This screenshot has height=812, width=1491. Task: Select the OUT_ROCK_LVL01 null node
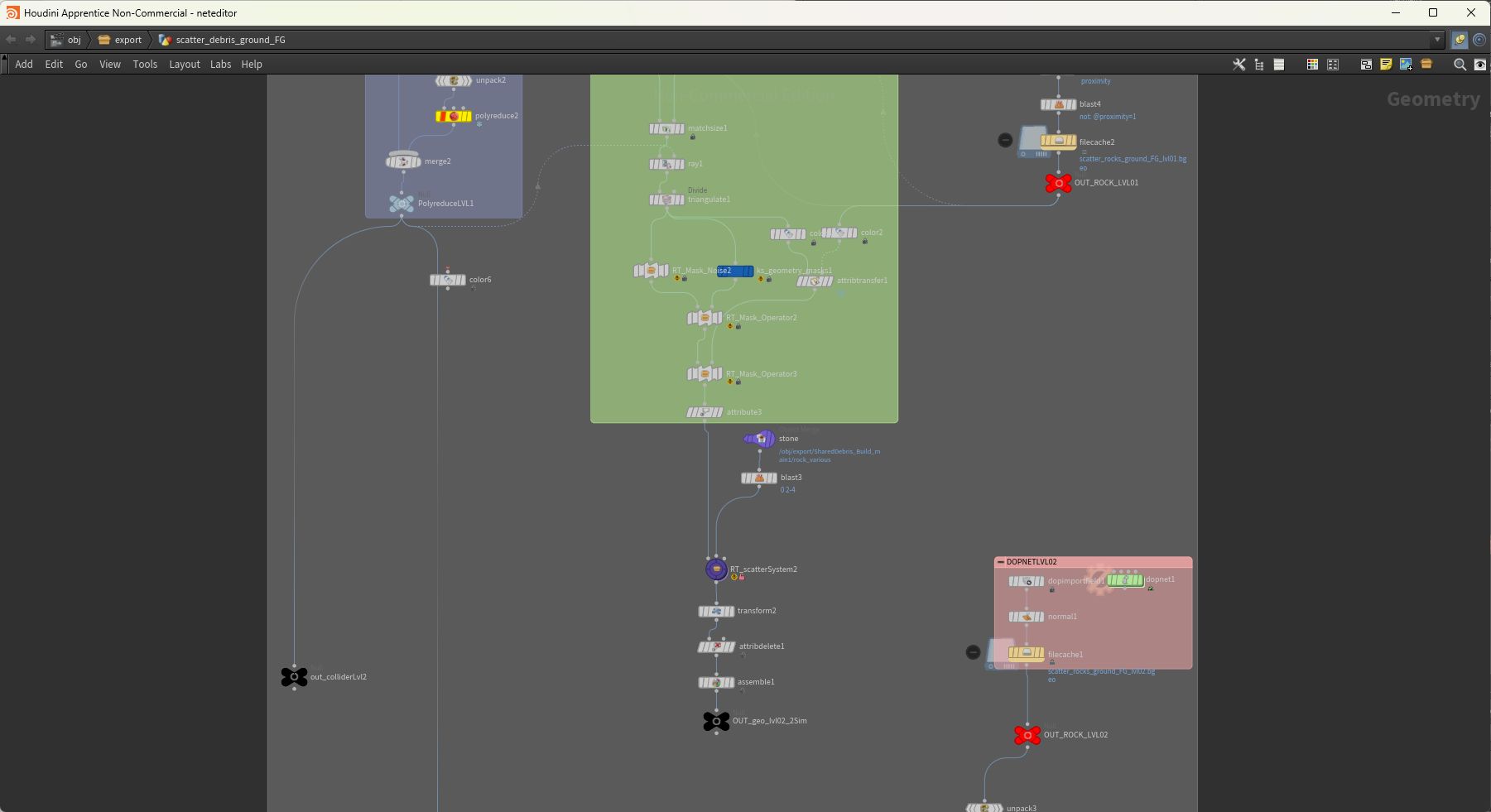click(x=1058, y=183)
